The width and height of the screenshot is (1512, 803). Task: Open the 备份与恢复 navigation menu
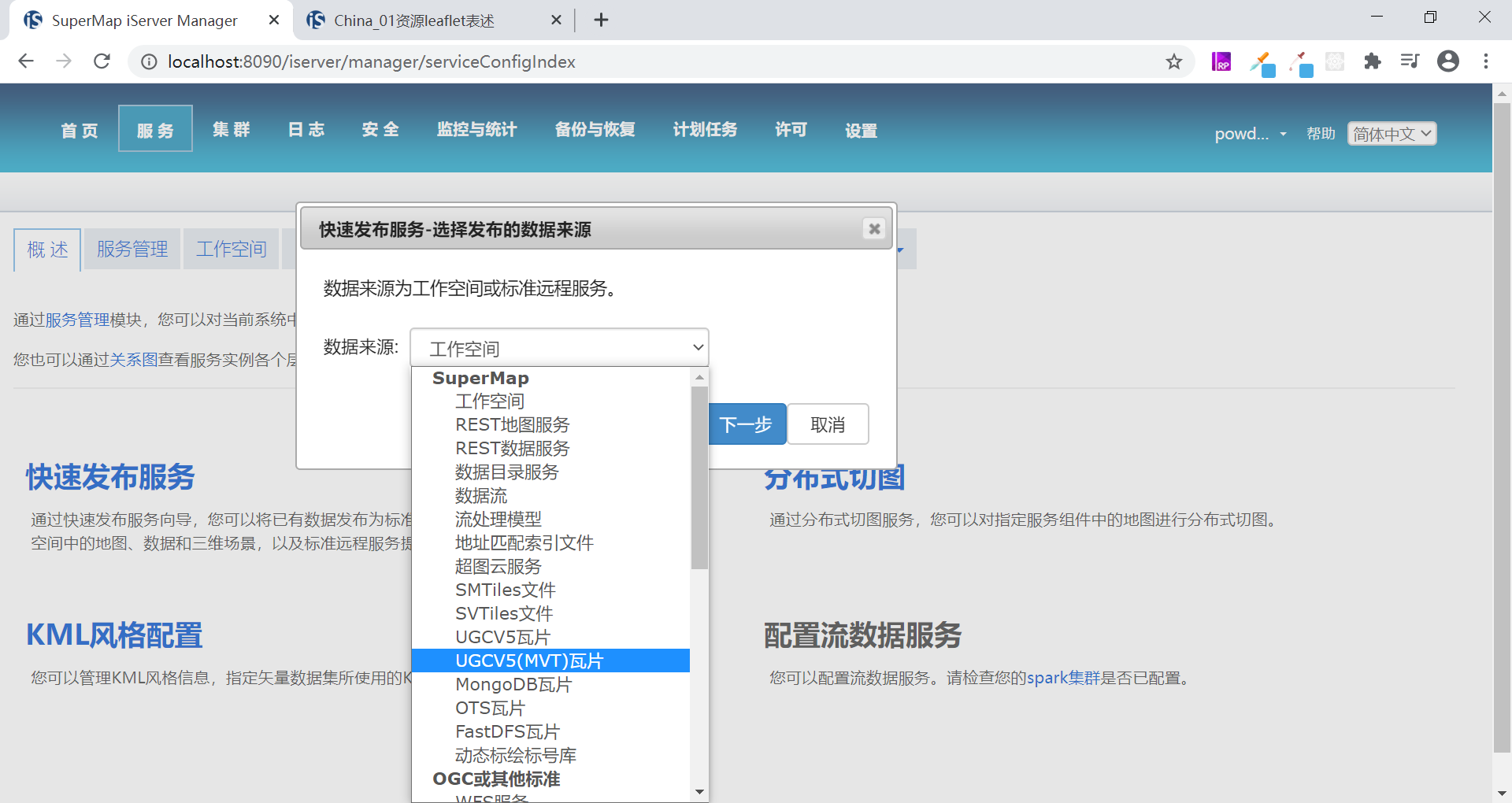pyautogui.click(x=595, y=129)
